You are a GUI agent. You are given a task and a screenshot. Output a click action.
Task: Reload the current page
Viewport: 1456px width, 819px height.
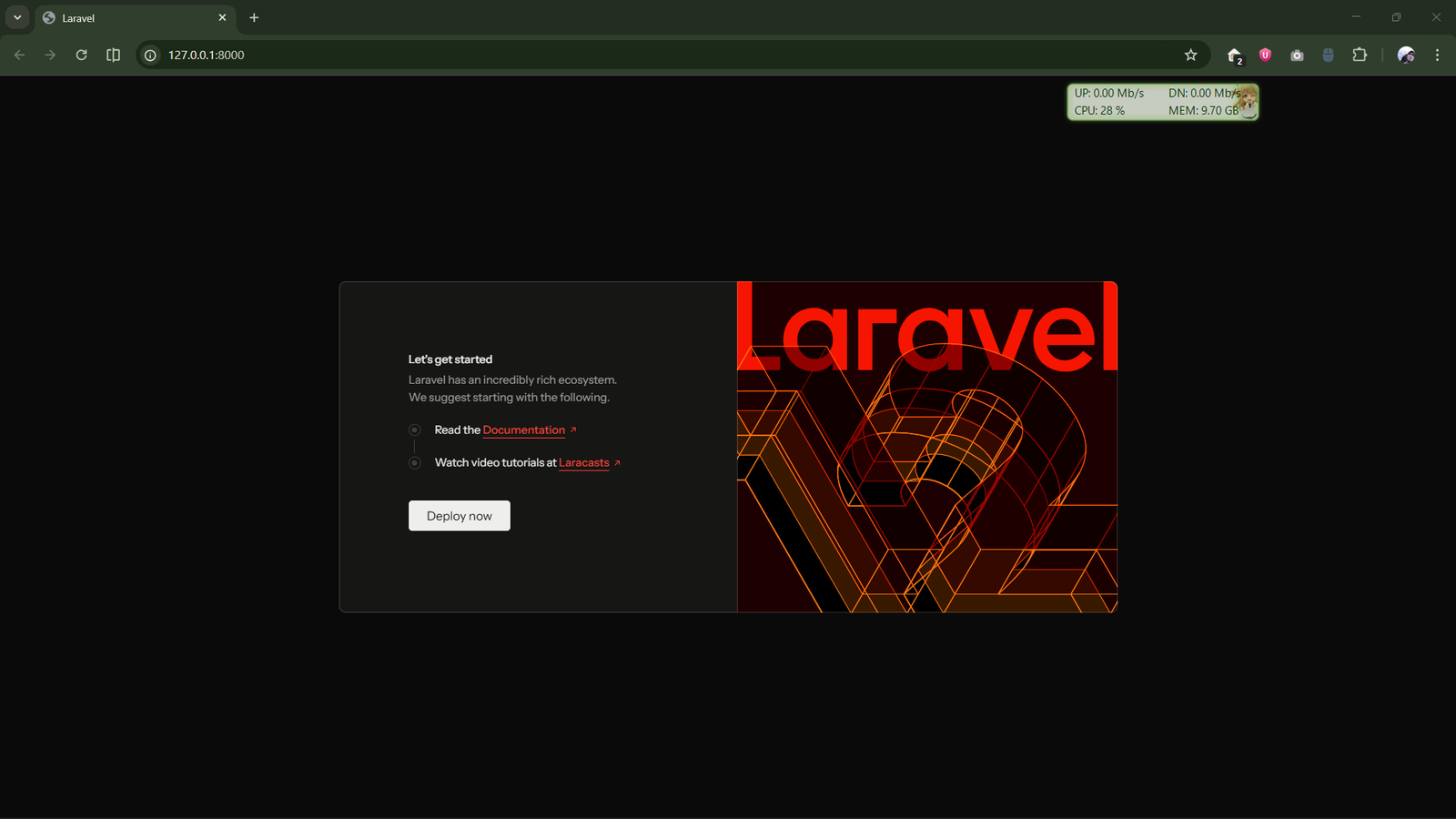coord(81,55)
